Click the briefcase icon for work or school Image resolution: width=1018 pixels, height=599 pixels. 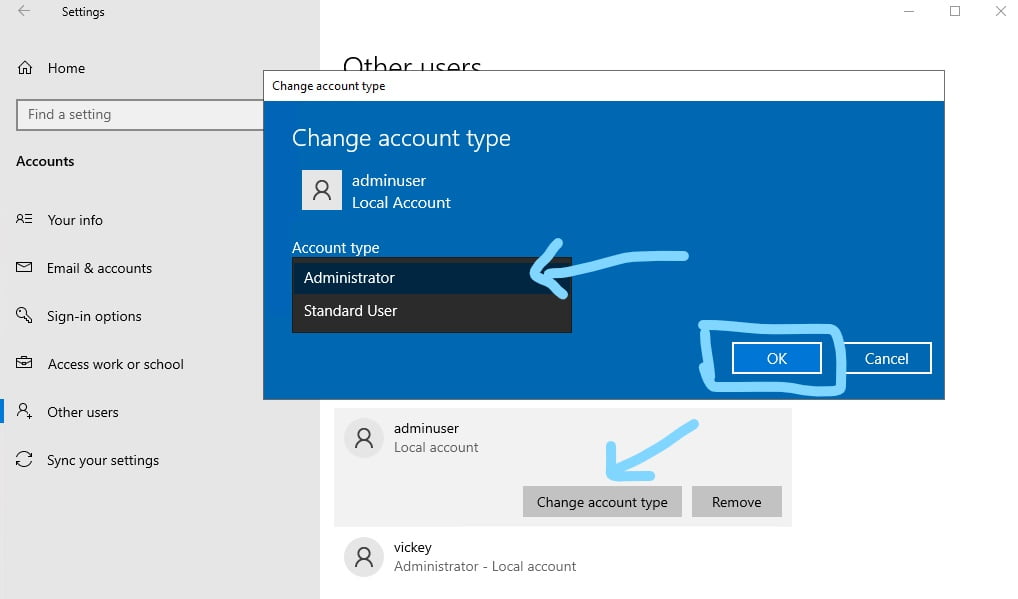tap(24, 363)
